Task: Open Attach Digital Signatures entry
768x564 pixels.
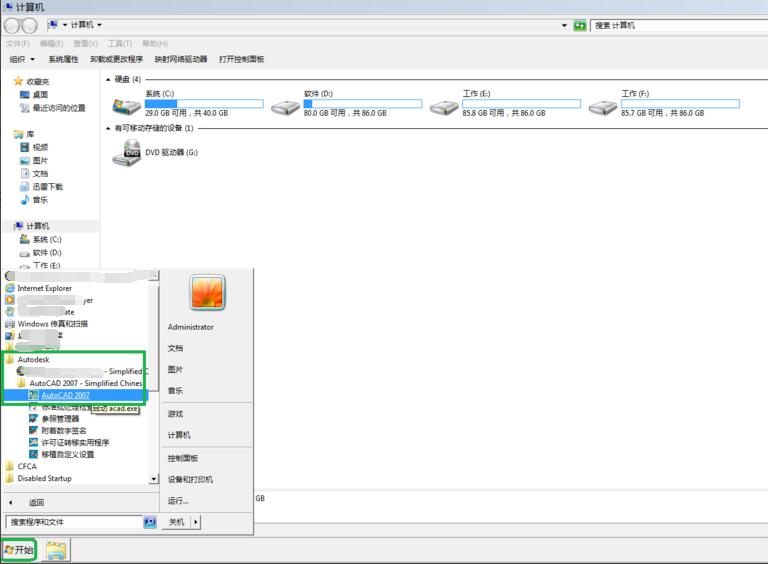Action: [58, 430]
